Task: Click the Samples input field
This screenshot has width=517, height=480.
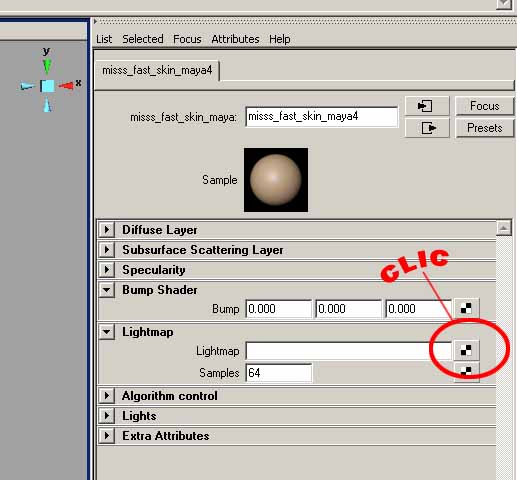Action: pos(279,373)
